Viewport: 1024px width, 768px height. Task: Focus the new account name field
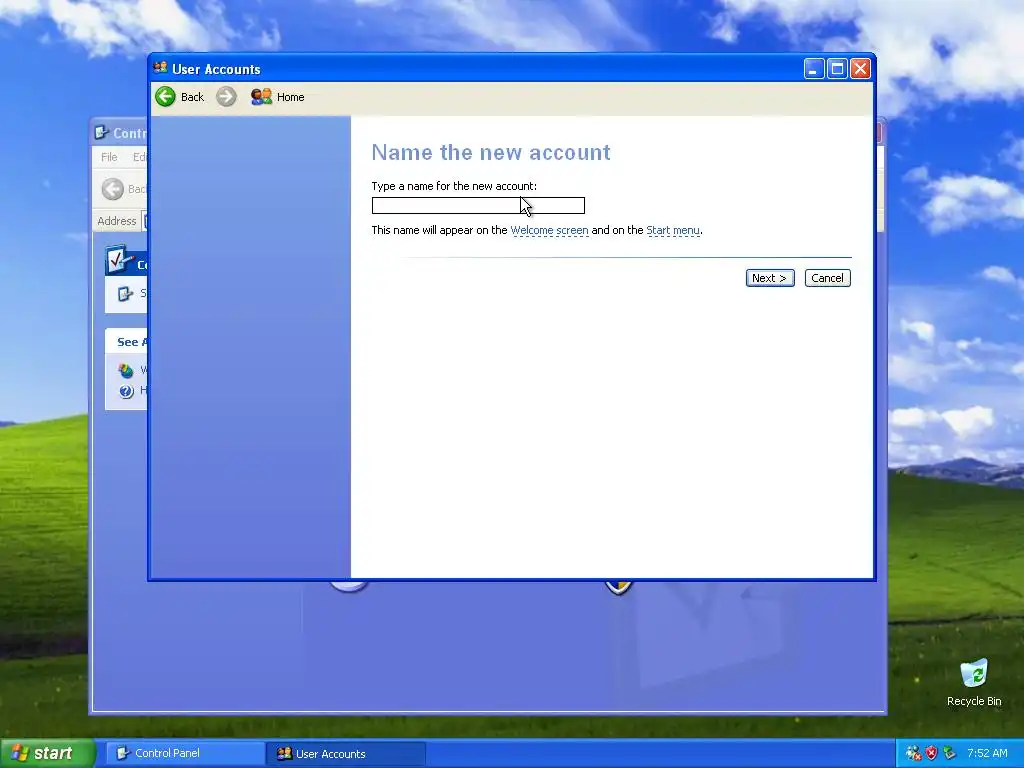(478, 206)
